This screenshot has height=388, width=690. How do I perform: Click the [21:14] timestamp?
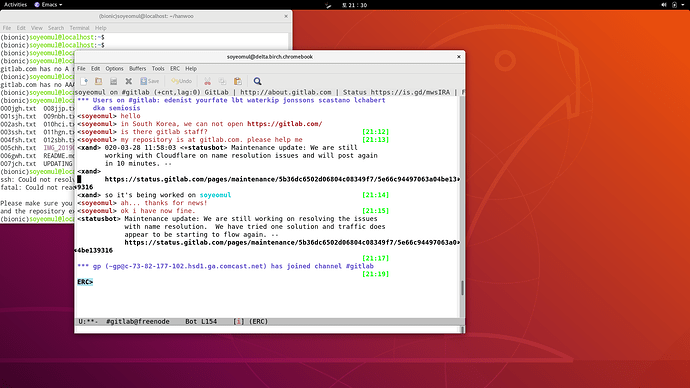pos(375,195)
